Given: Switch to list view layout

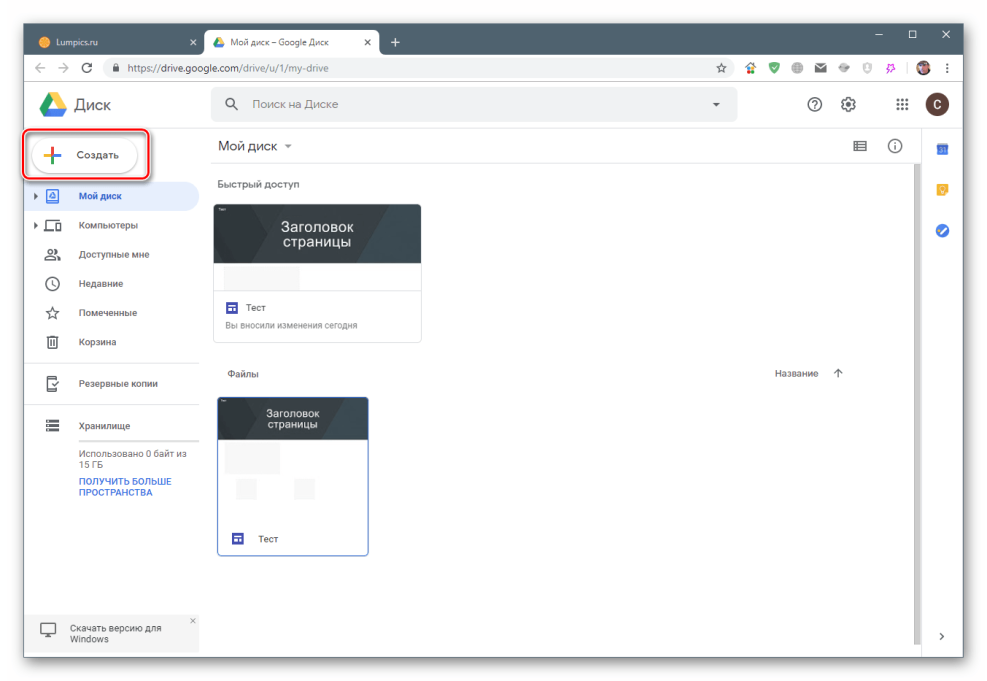Looking at the screenshot, I should click(860, 146).
